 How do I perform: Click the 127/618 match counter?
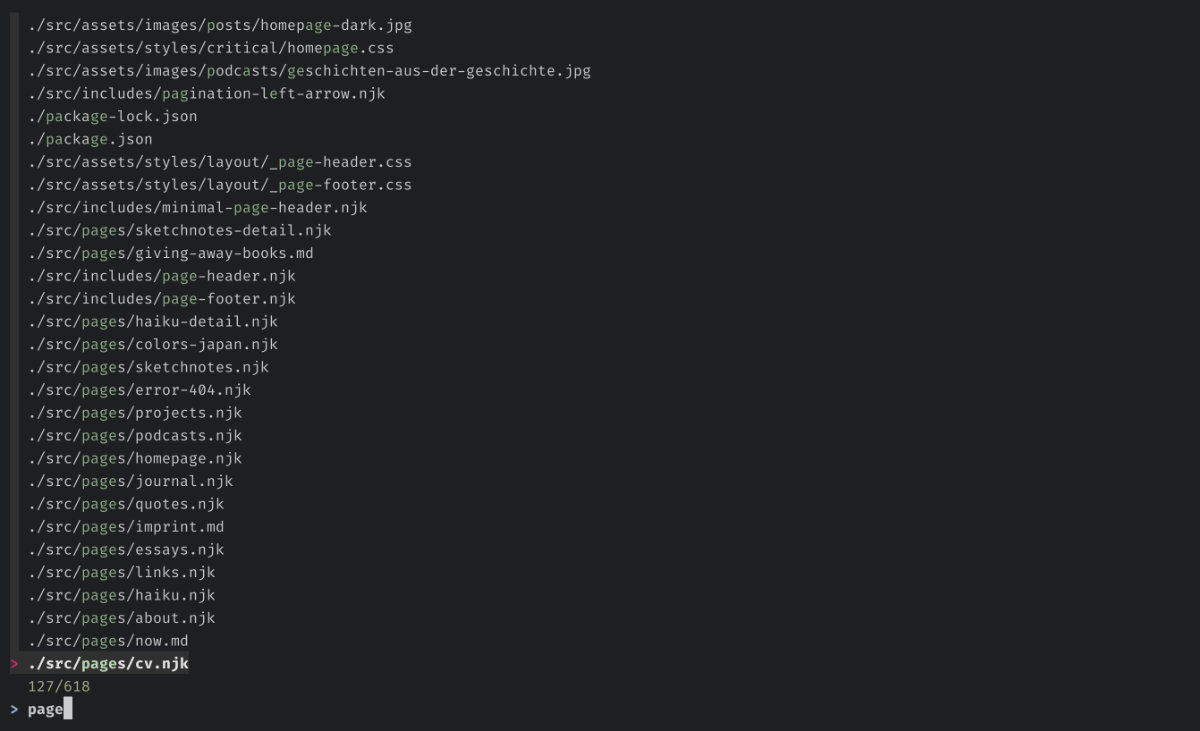[x=59, y=686]
